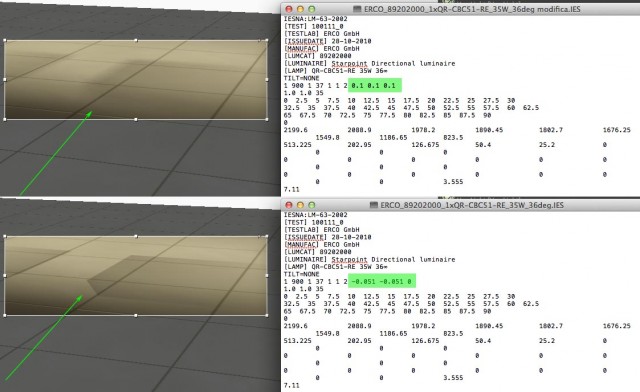Click value '513.225' in modifica.IES window
Screen dimensions: 640x392
pyautogui.click(x=298, y=145)
